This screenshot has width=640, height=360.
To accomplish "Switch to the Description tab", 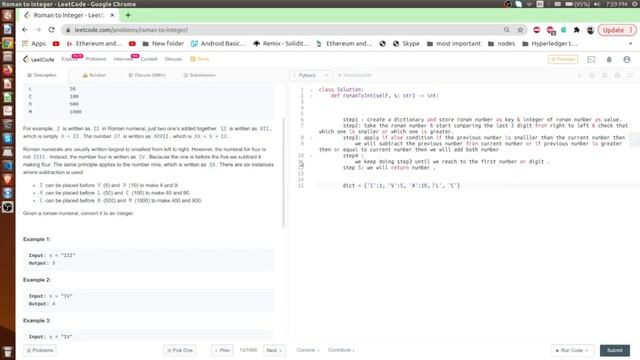I will [42, 75].
